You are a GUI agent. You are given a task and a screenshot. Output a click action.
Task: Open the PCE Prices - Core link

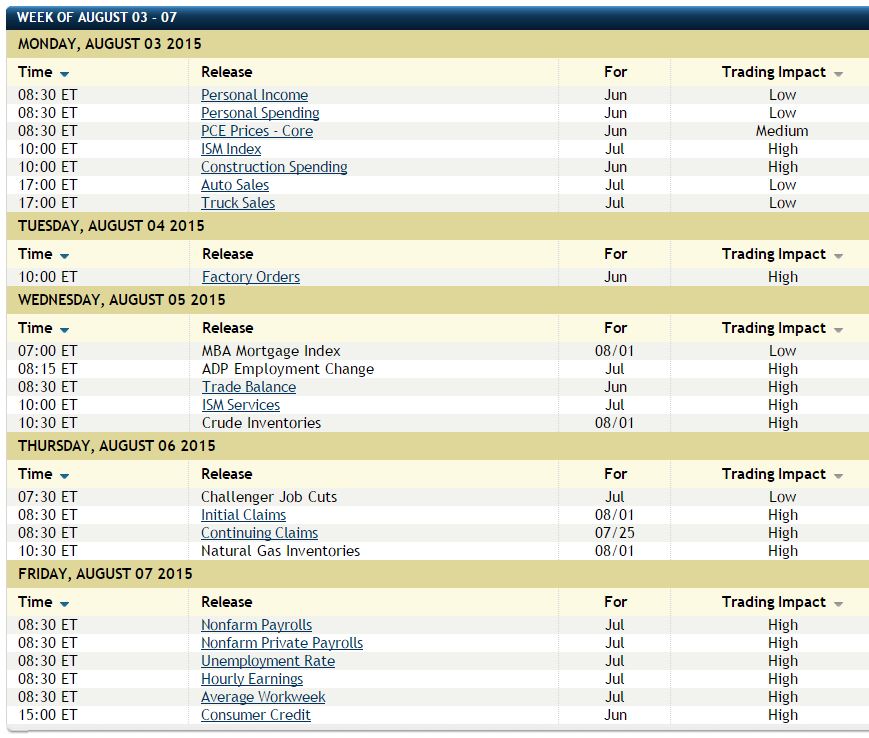coord(257,131)
